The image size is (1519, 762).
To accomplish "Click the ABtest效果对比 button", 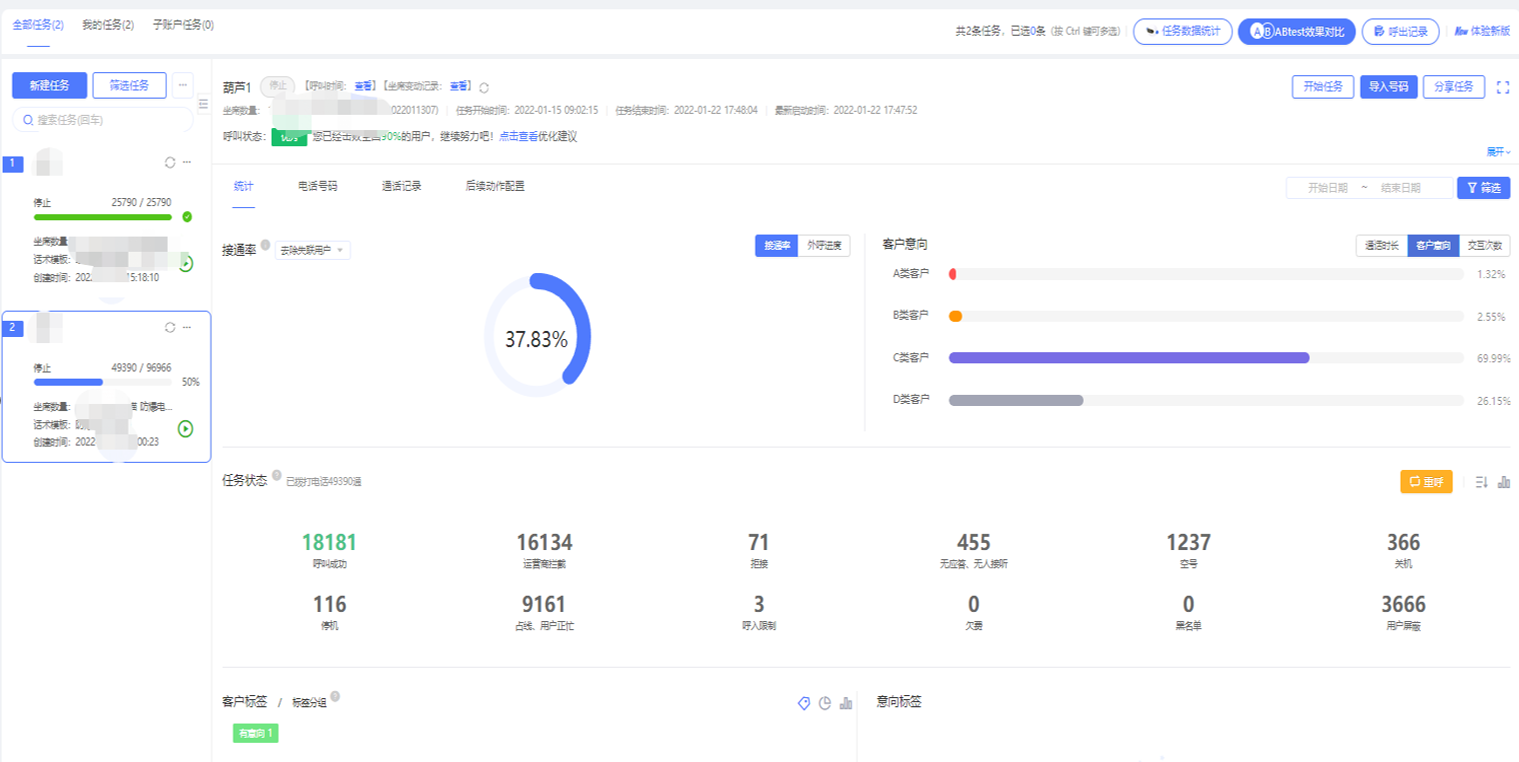I will point(1296,32).
